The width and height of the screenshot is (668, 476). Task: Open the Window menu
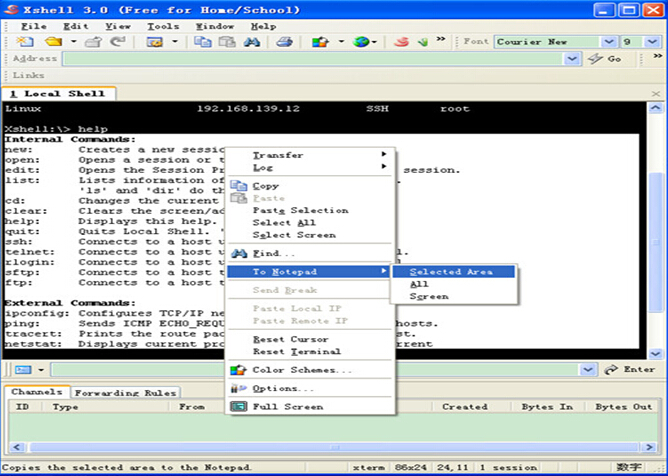click(x=215, y=26)
